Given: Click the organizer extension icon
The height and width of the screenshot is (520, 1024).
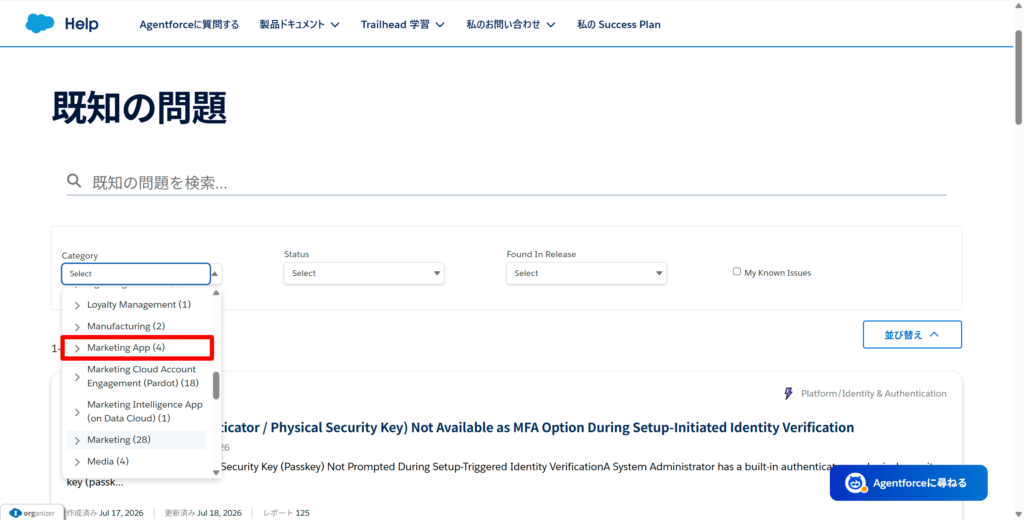Looking at the screenshot, I should pos(16,513).
